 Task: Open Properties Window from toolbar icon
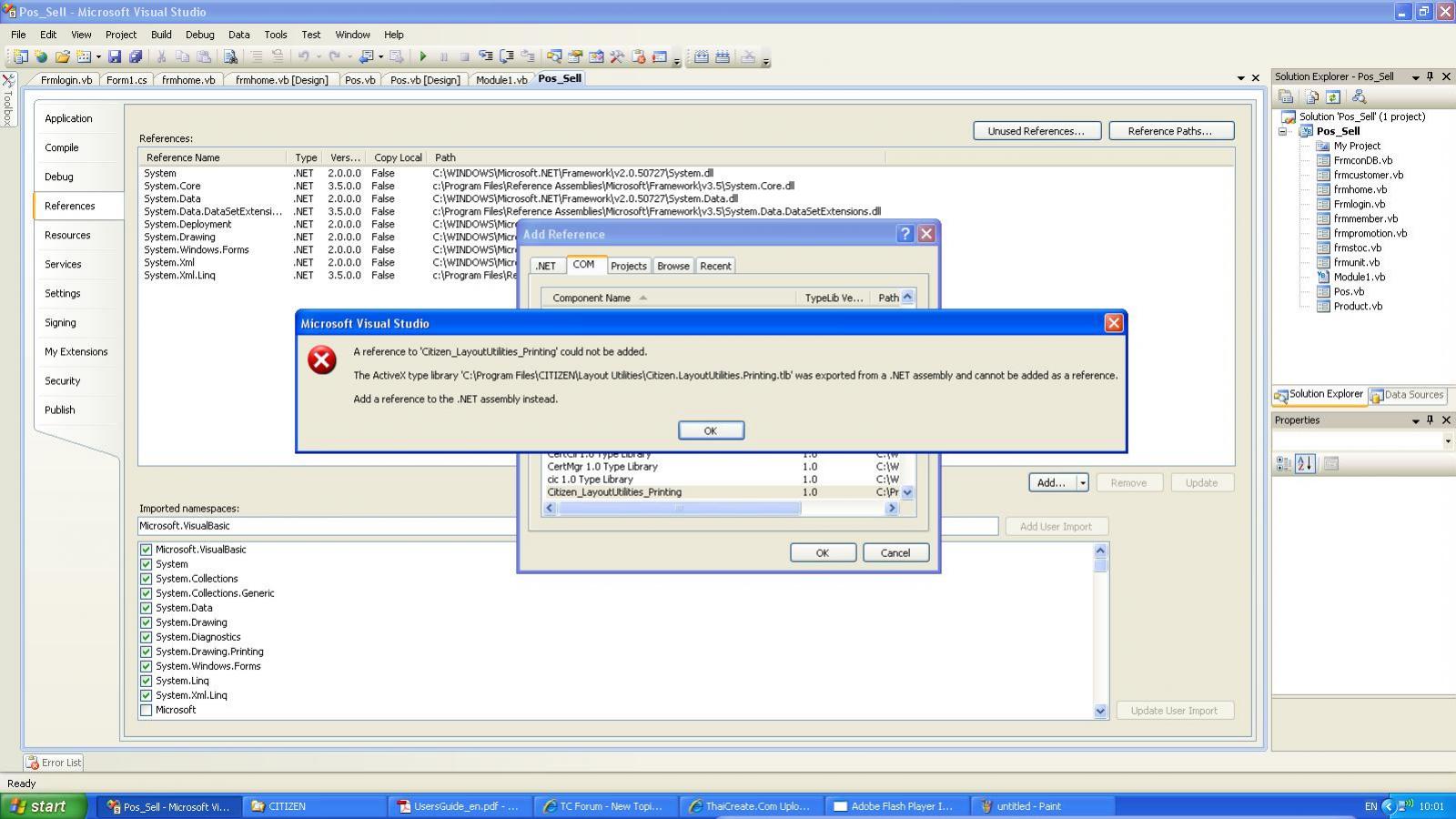pos(575,56)
